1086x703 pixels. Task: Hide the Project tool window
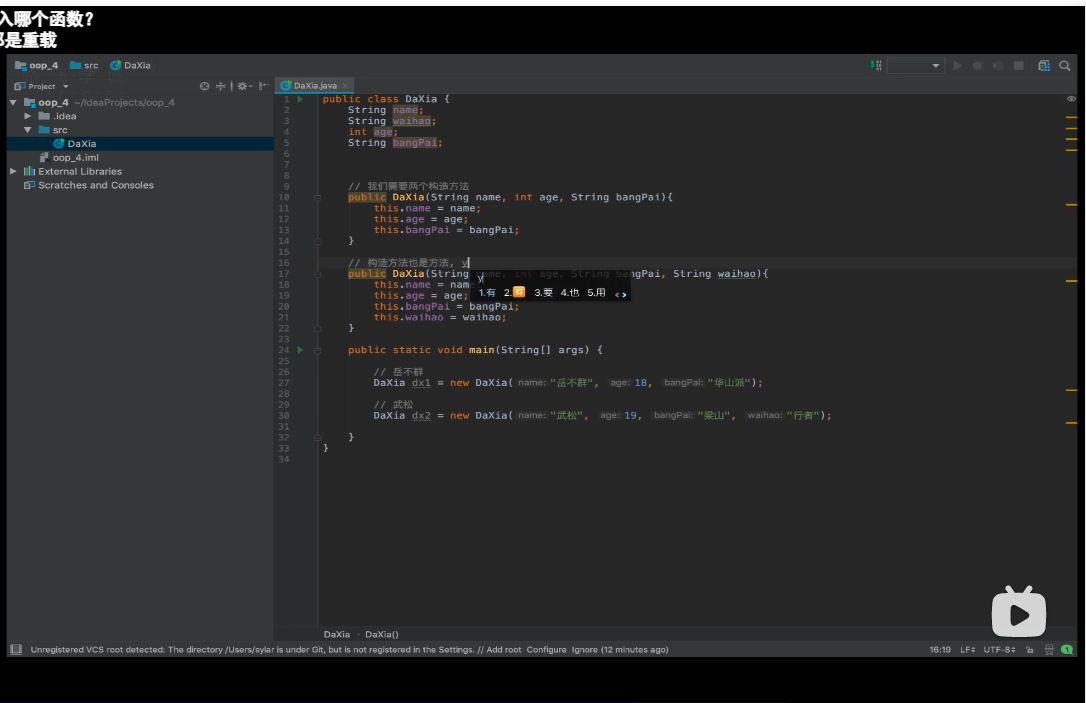tap(263, 86)
